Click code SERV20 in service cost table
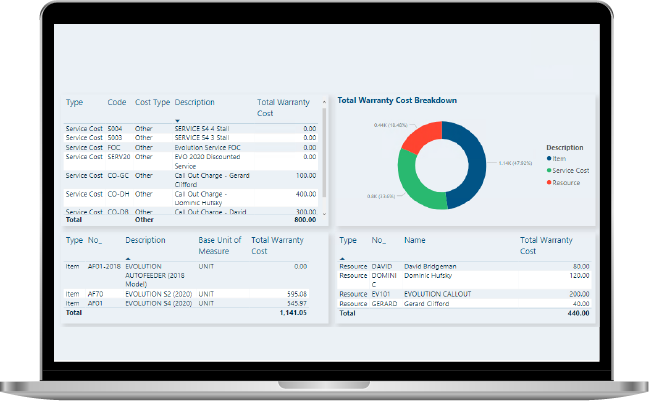The width and height of the screenshot is (649, 401). tap(119, 157)
